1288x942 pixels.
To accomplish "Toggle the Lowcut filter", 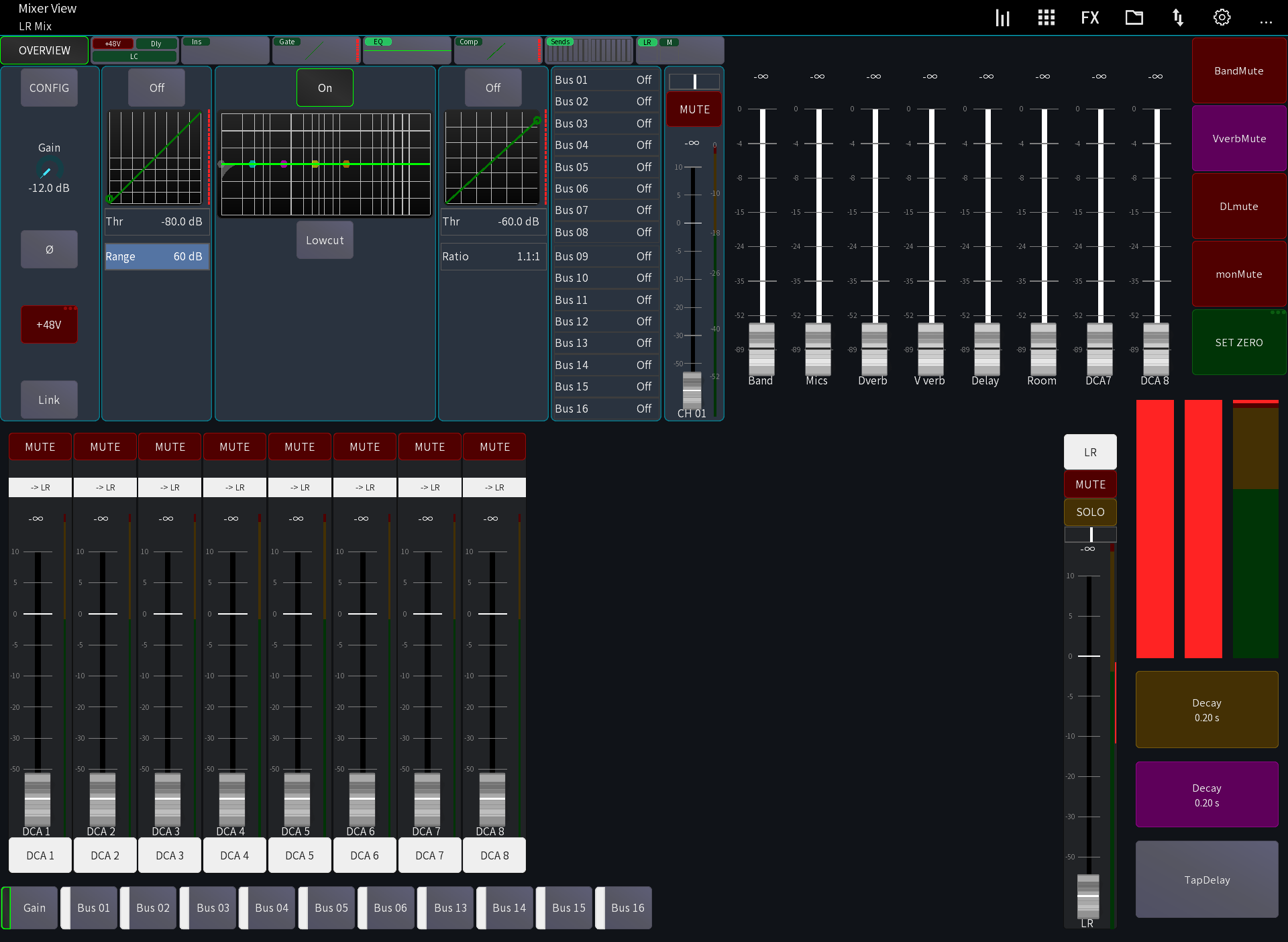I will (x=325, y=240).
